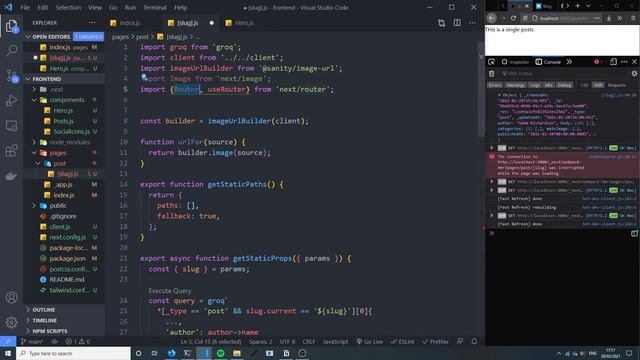640x360 pixels.
Task: Open a new browser tab with plus
Action: 578,6
